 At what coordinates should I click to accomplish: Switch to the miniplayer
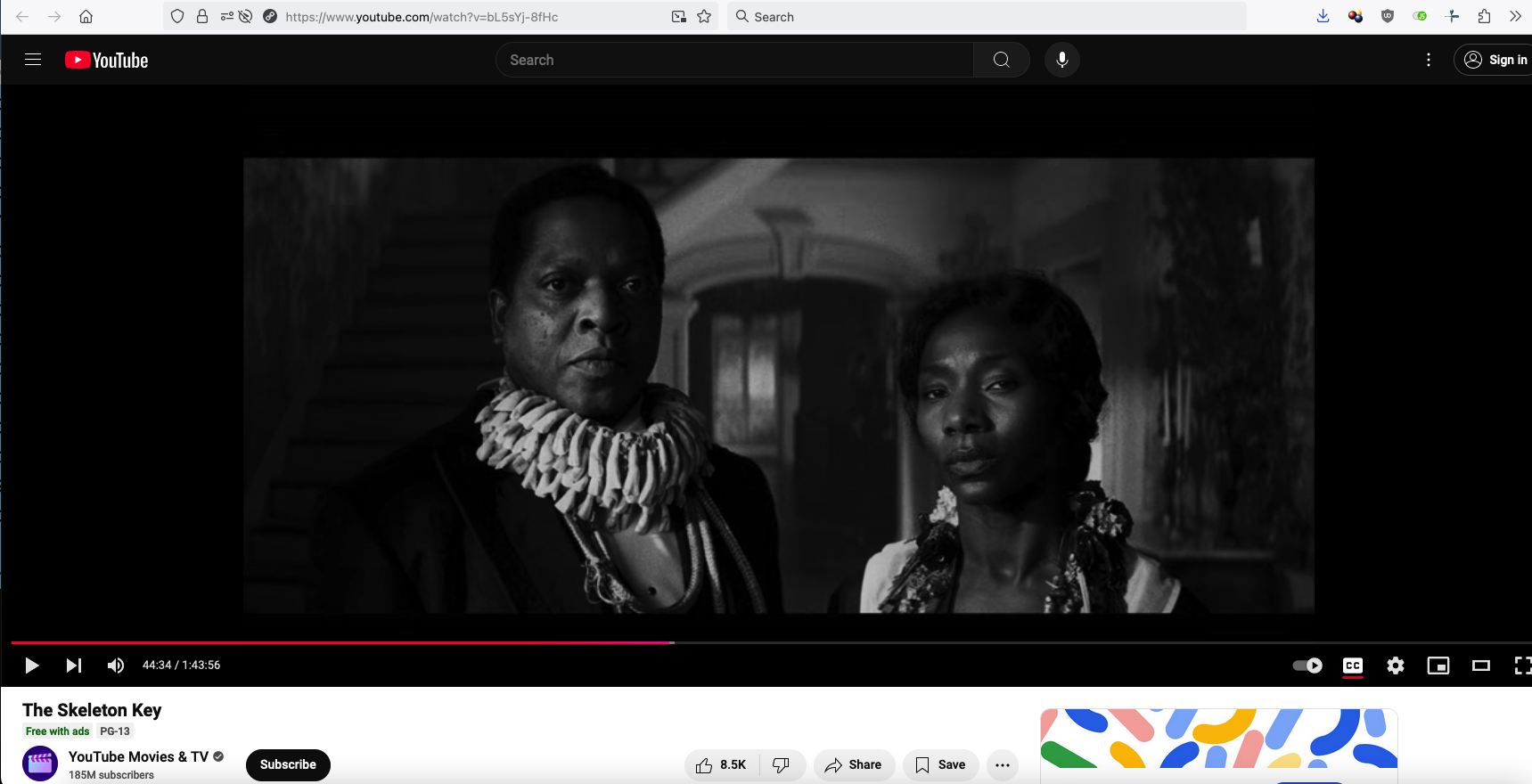coord(1438,666)
